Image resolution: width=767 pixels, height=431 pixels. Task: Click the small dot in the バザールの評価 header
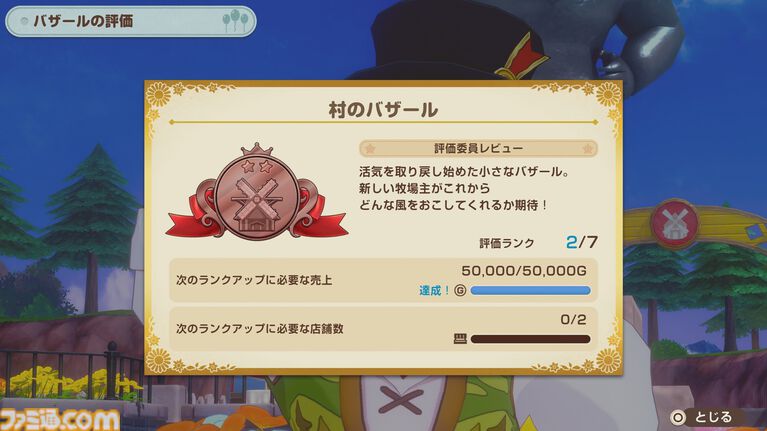(x=24, y=21)
